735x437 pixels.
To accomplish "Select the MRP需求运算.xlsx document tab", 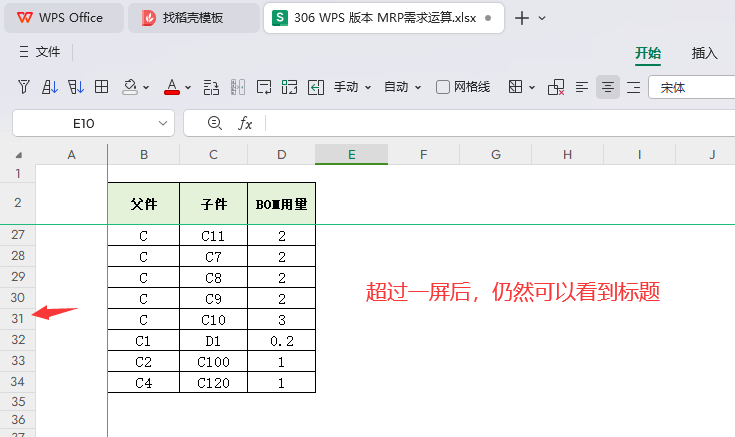I will (x=383, y=18).
